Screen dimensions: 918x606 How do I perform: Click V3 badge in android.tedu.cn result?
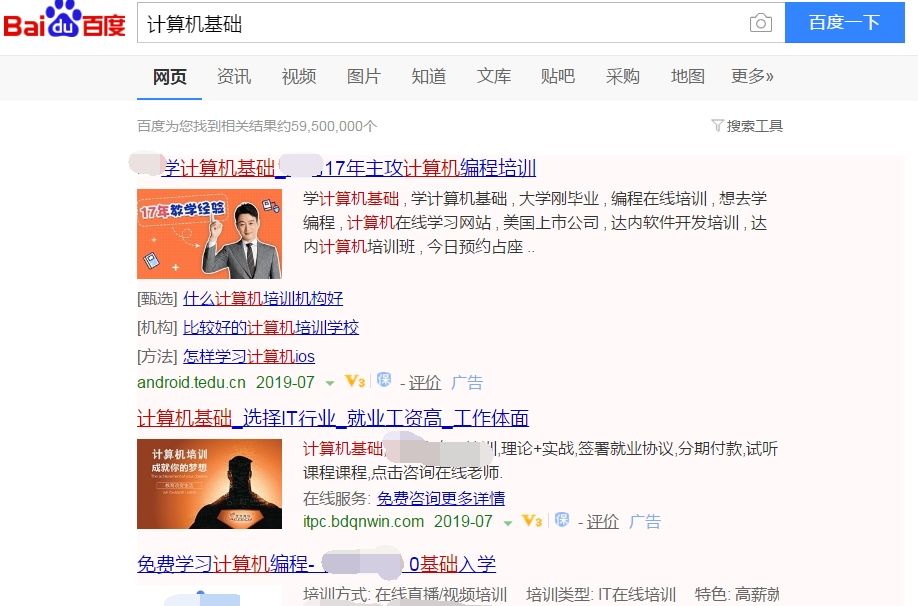click(355, 381)
